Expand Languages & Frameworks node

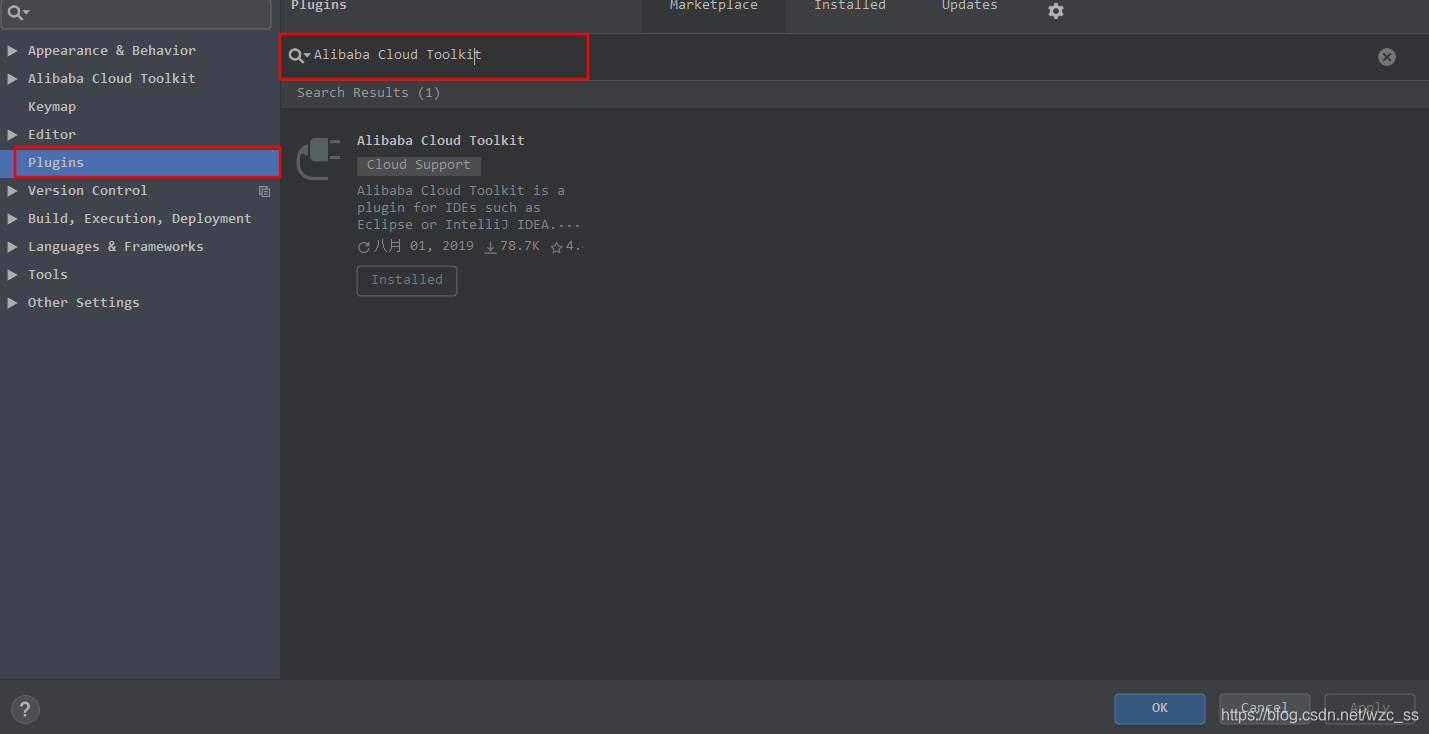tap(12, 246)
